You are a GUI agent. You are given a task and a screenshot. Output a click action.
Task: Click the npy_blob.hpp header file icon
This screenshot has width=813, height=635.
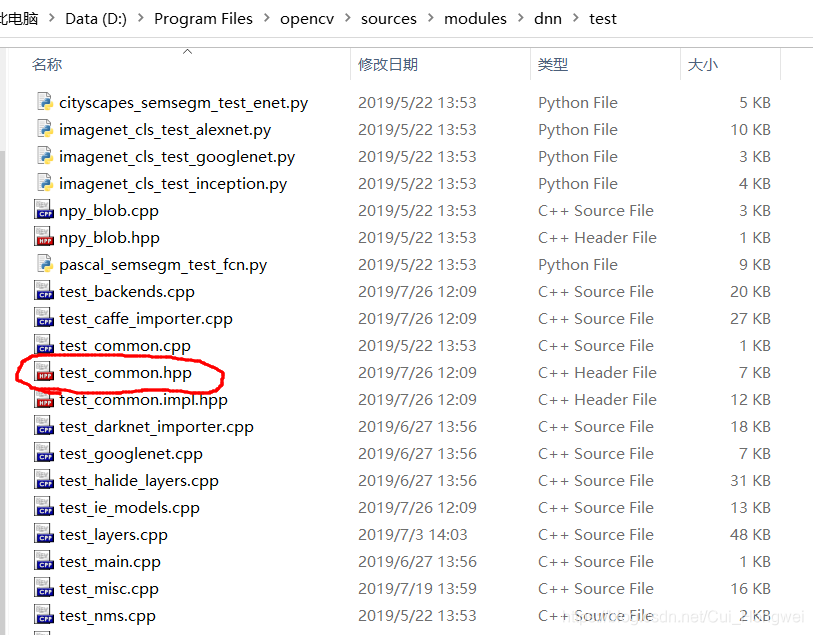(44, 237)
